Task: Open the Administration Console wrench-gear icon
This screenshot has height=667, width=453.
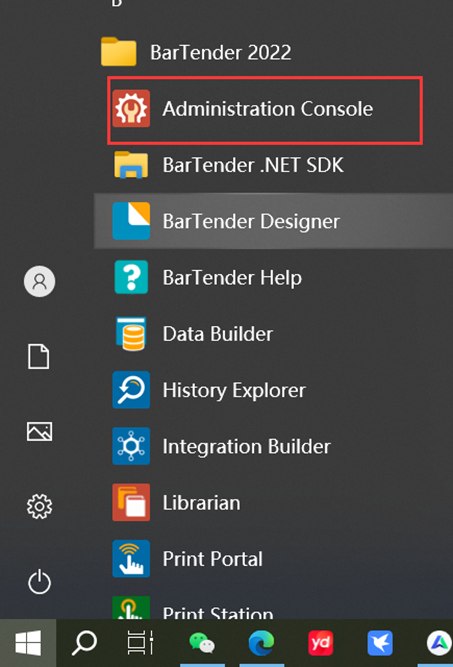Action: tap(131, 108)
